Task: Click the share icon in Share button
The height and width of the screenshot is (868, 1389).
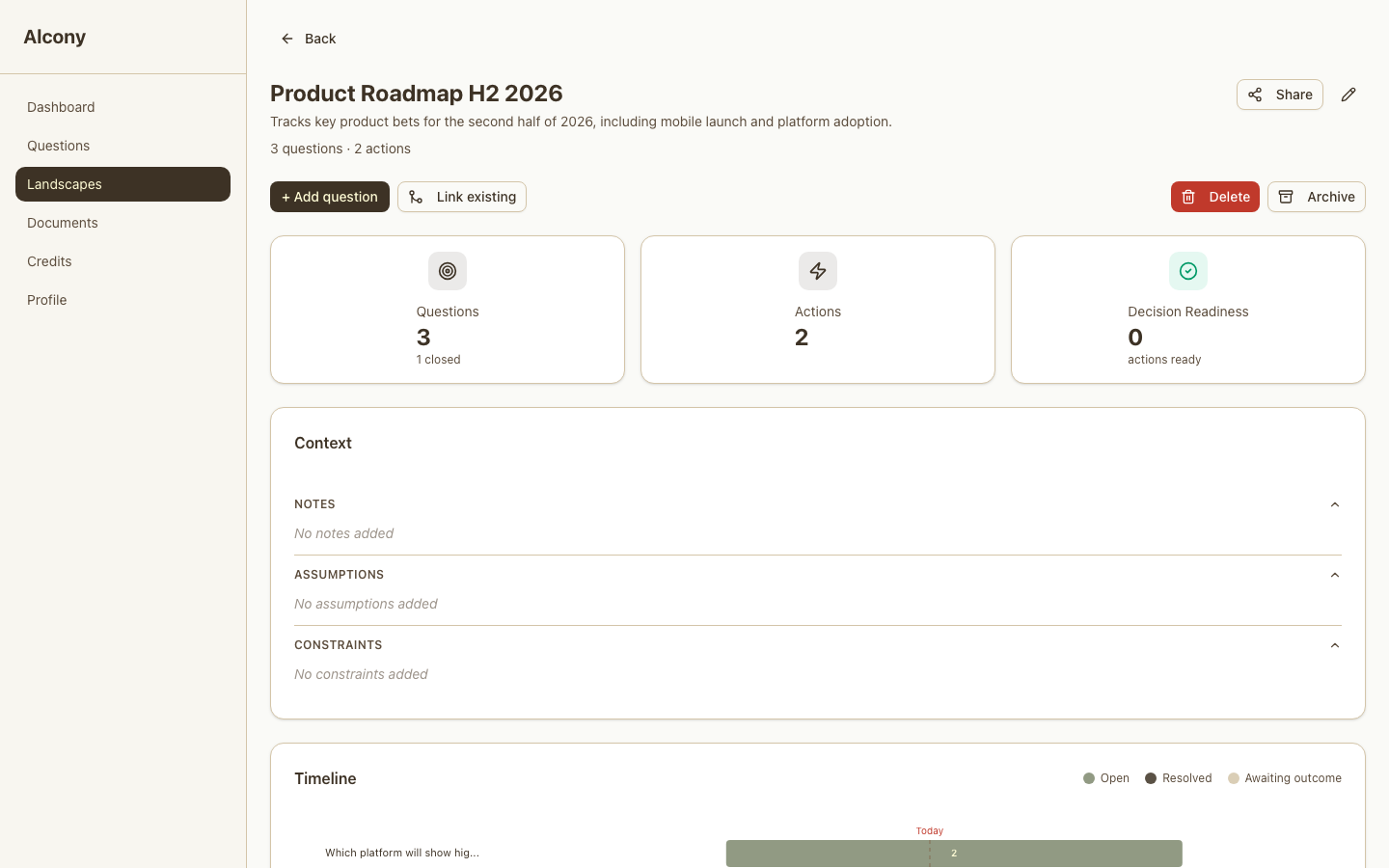Action: coord(1255,95)
